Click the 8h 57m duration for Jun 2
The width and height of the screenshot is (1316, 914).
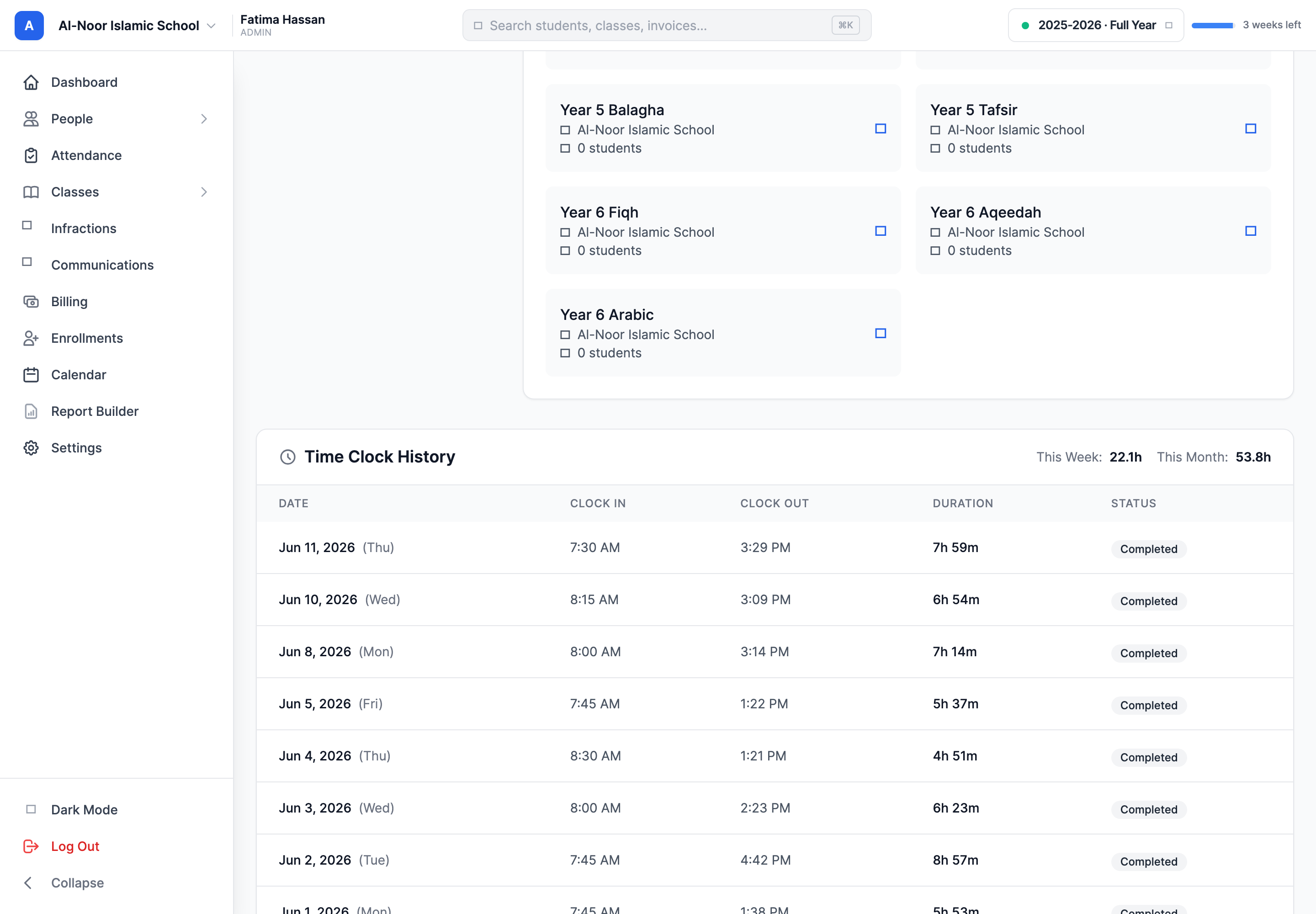(955, 861)
